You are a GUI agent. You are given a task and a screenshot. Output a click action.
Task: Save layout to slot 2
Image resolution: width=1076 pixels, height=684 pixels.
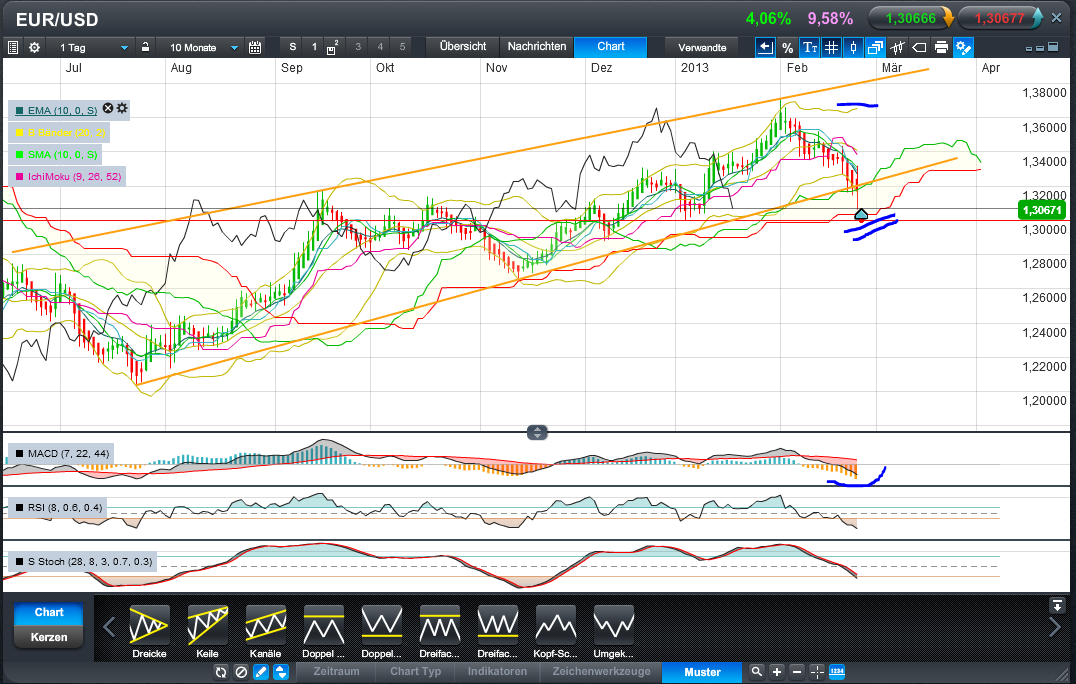point(333,47)
